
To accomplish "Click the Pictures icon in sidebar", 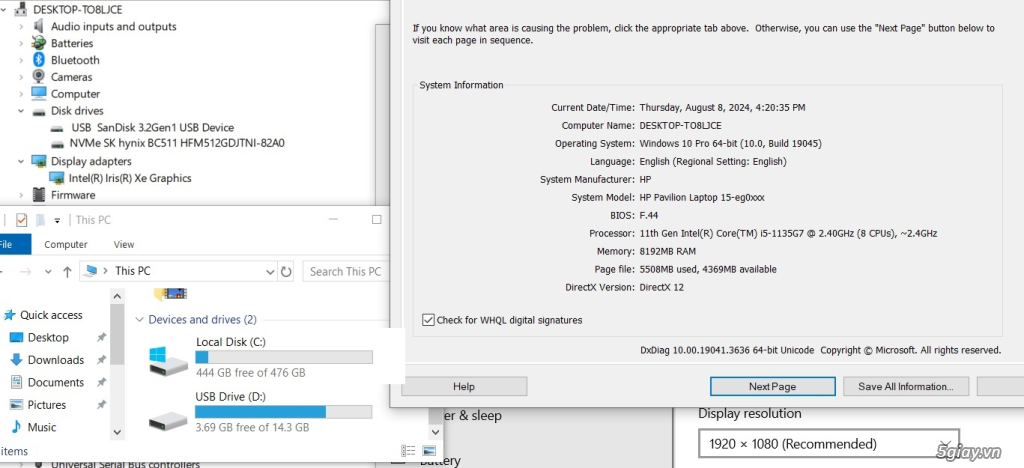I will 16,405.
